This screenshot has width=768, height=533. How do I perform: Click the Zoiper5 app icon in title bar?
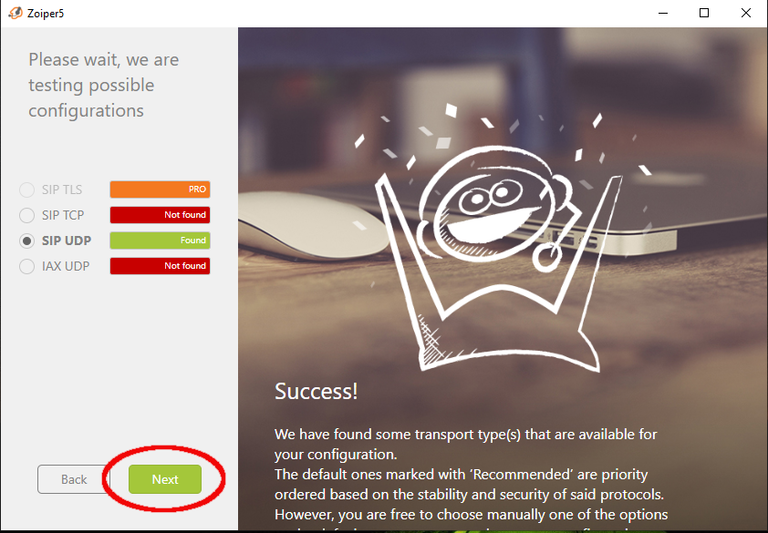[x=15, y=13]
